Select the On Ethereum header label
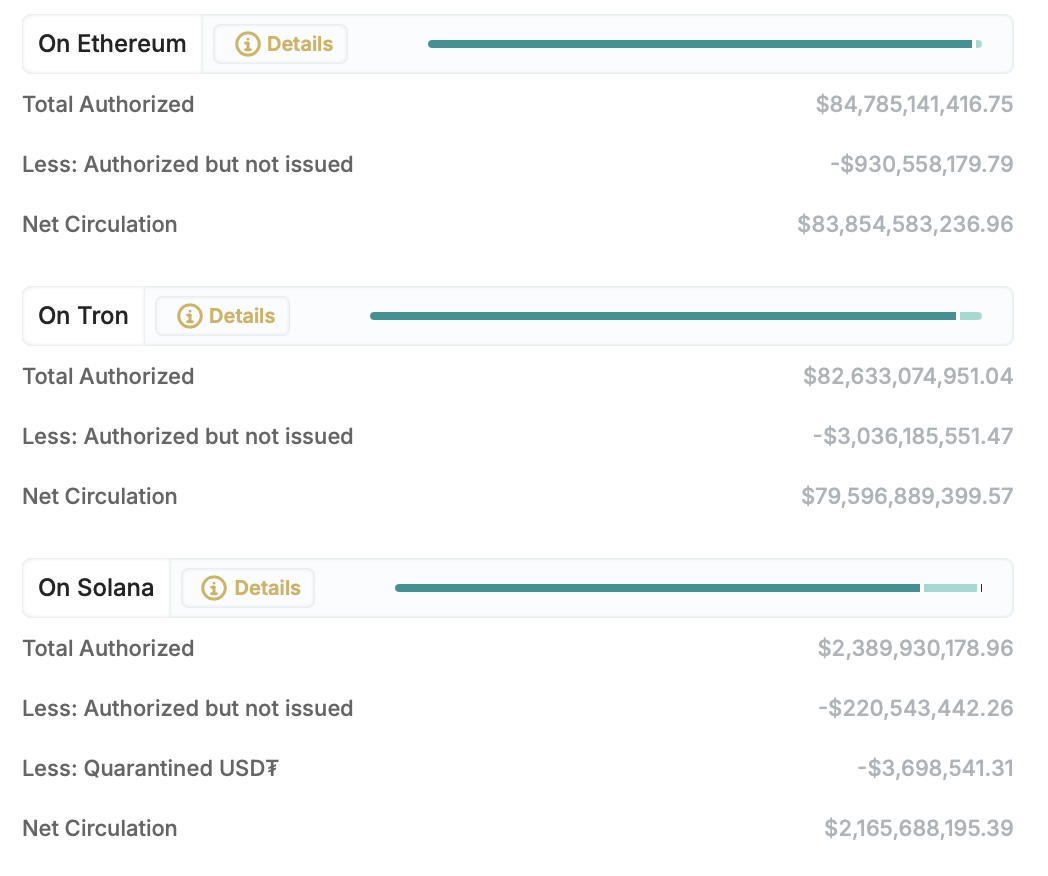Image resolution: width=1048 pixels, height=876 pixels. (x=112, y=43)
